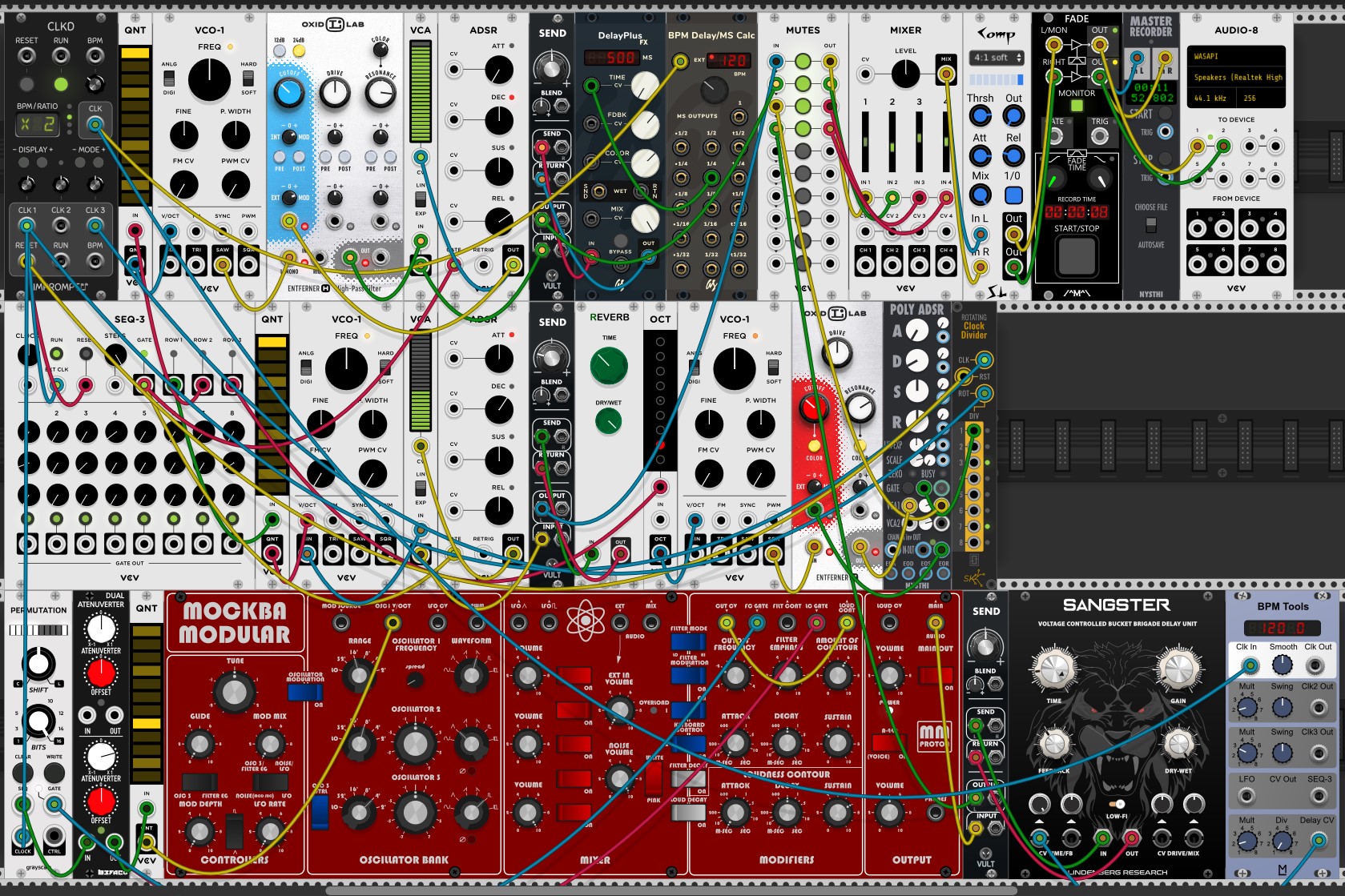Screen dimensions: 1345x896
Task: Click the horizontal scrollbar below the rack
Action: [671, 890]
